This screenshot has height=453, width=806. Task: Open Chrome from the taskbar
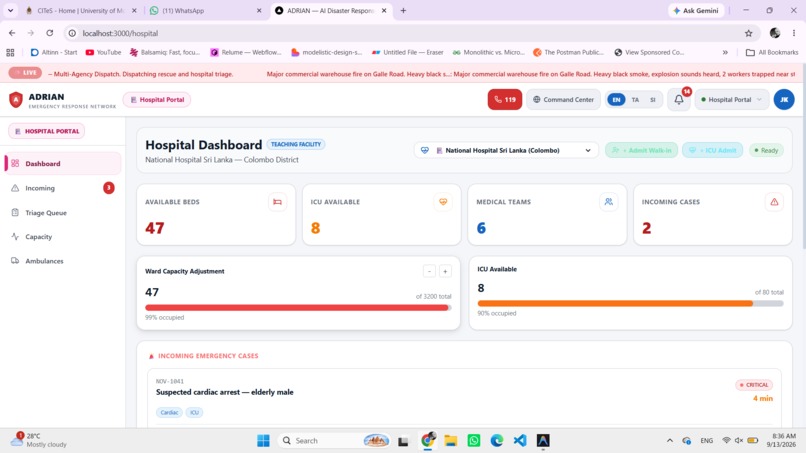[428, 441]
